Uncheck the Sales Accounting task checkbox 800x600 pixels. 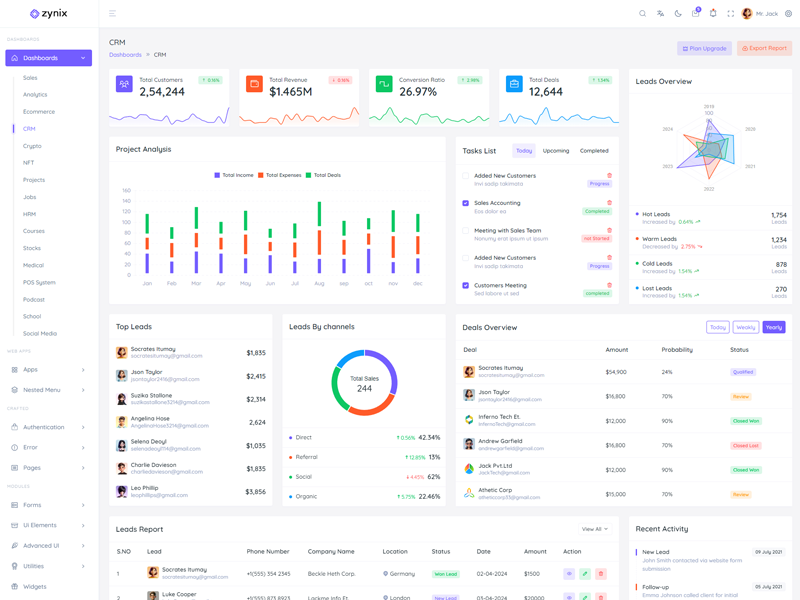coord(466,203)
